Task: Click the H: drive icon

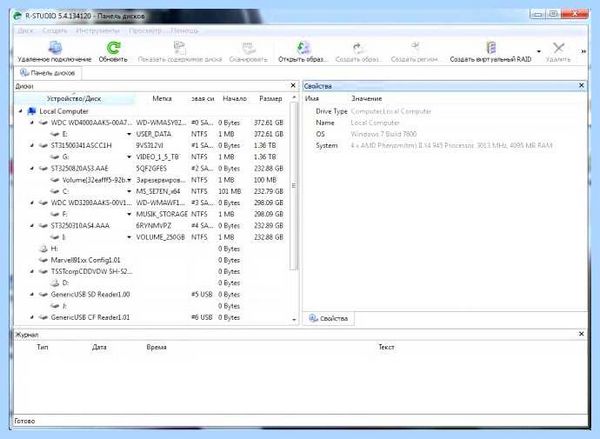Action: (x=43, y=249)
